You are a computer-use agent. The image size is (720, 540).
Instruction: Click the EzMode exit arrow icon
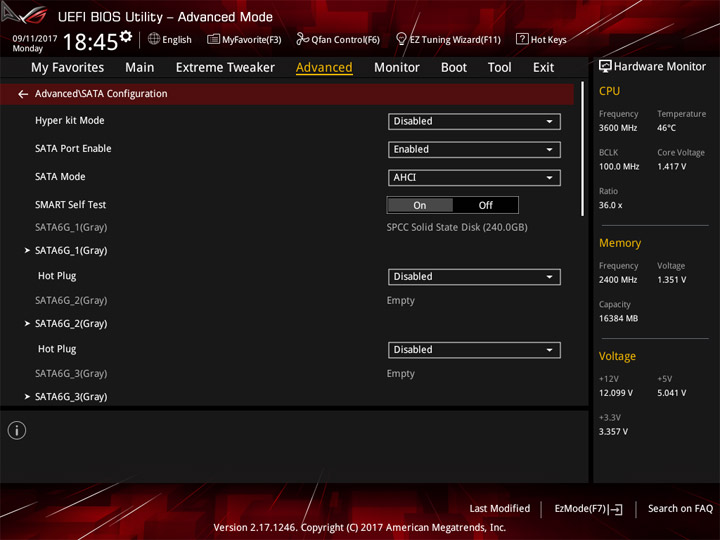615,509
